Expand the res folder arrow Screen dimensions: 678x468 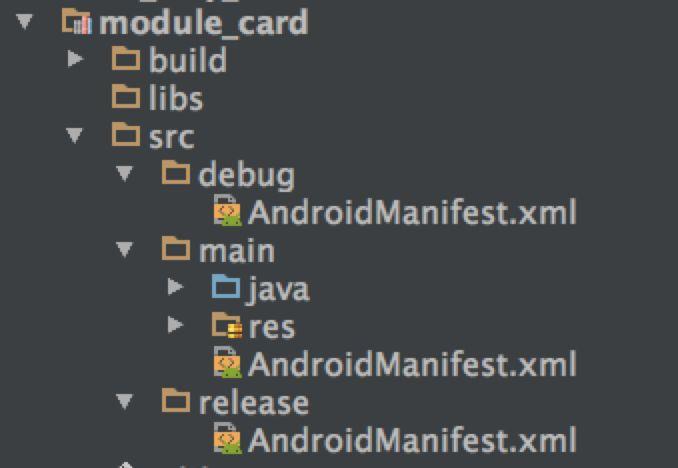175,325
